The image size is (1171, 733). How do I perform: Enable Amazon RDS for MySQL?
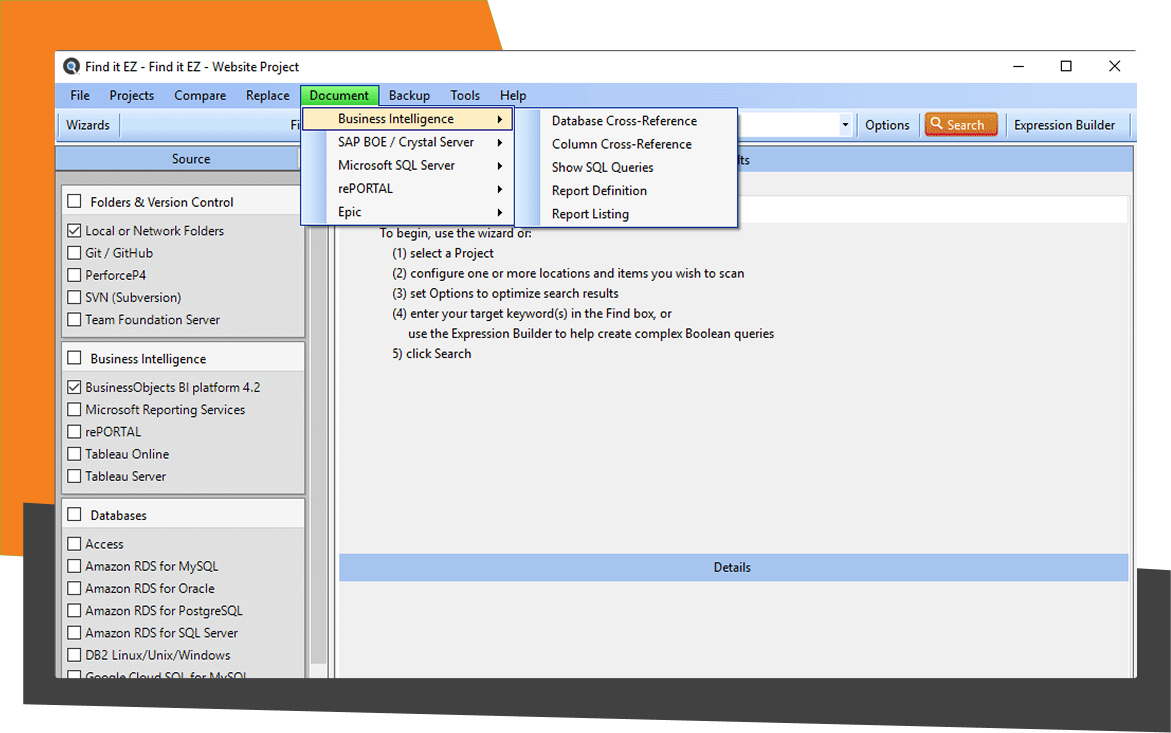pyautogui.click(x=74, y=566)
